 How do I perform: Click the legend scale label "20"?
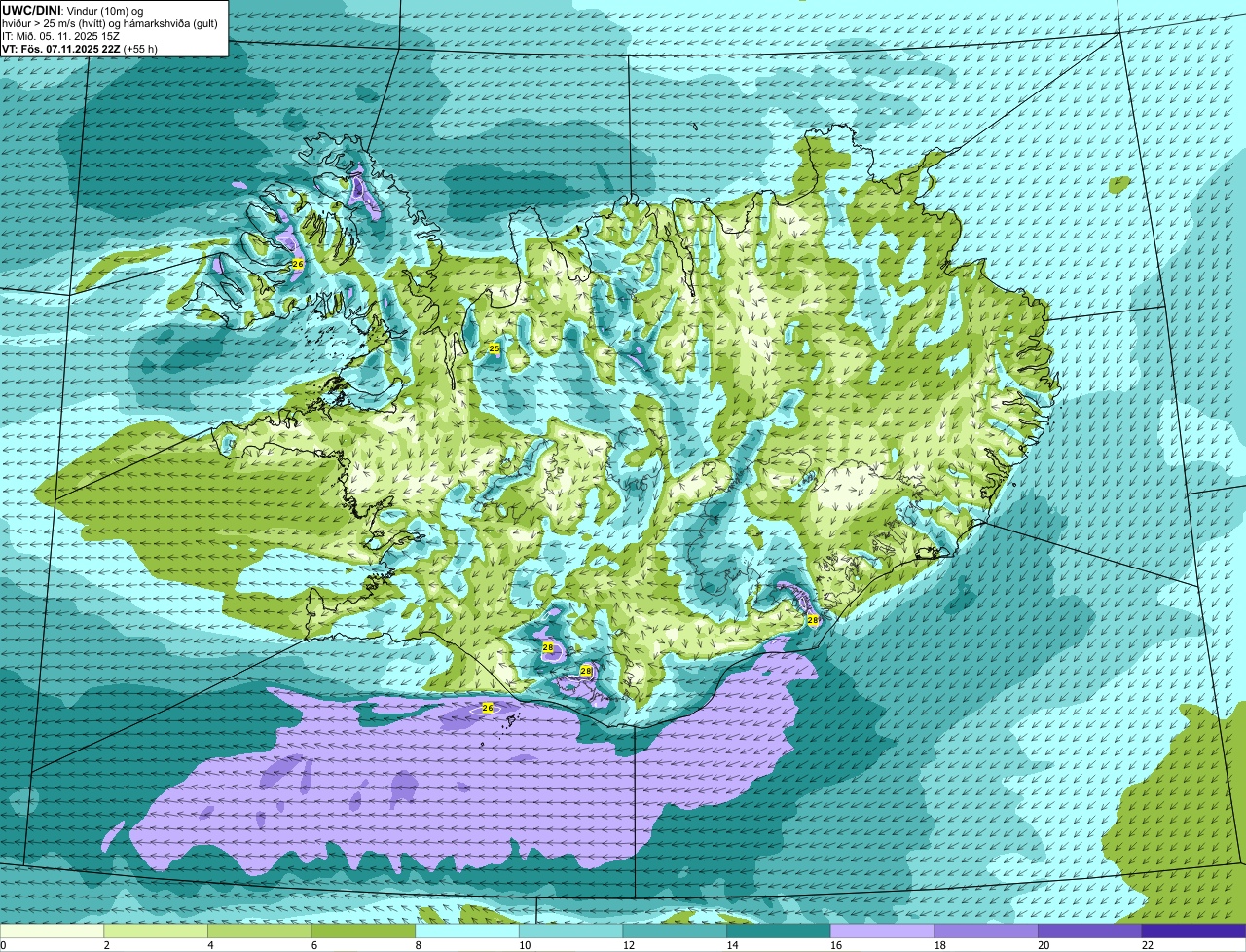point(1044,945)
